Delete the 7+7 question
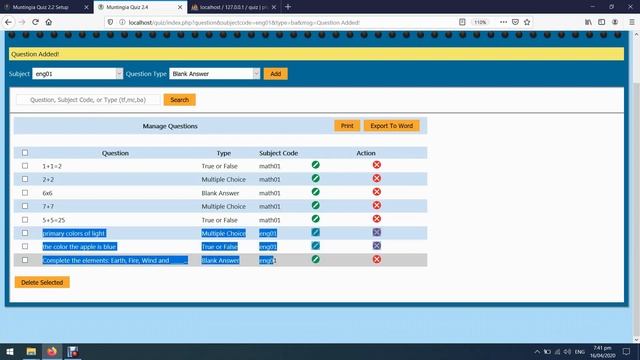 point(377,205)
